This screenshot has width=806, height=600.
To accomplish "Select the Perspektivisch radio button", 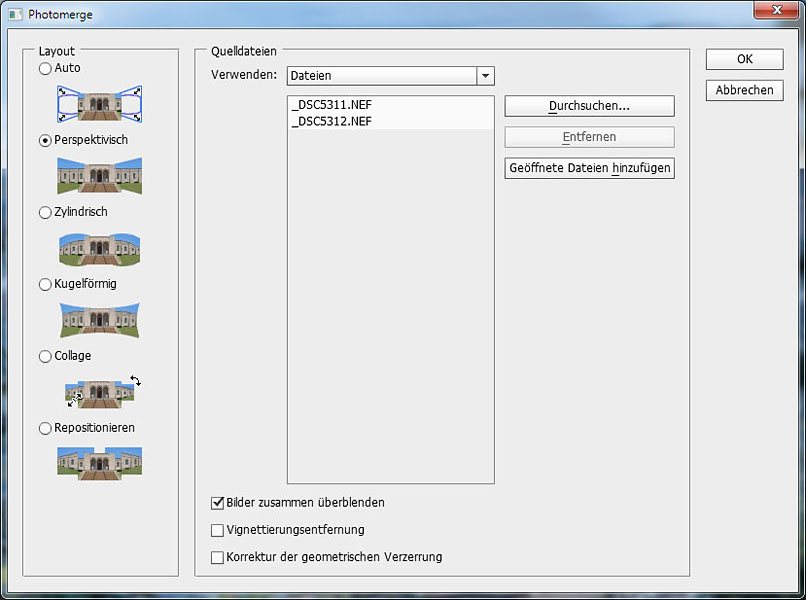I will point(45,140).
